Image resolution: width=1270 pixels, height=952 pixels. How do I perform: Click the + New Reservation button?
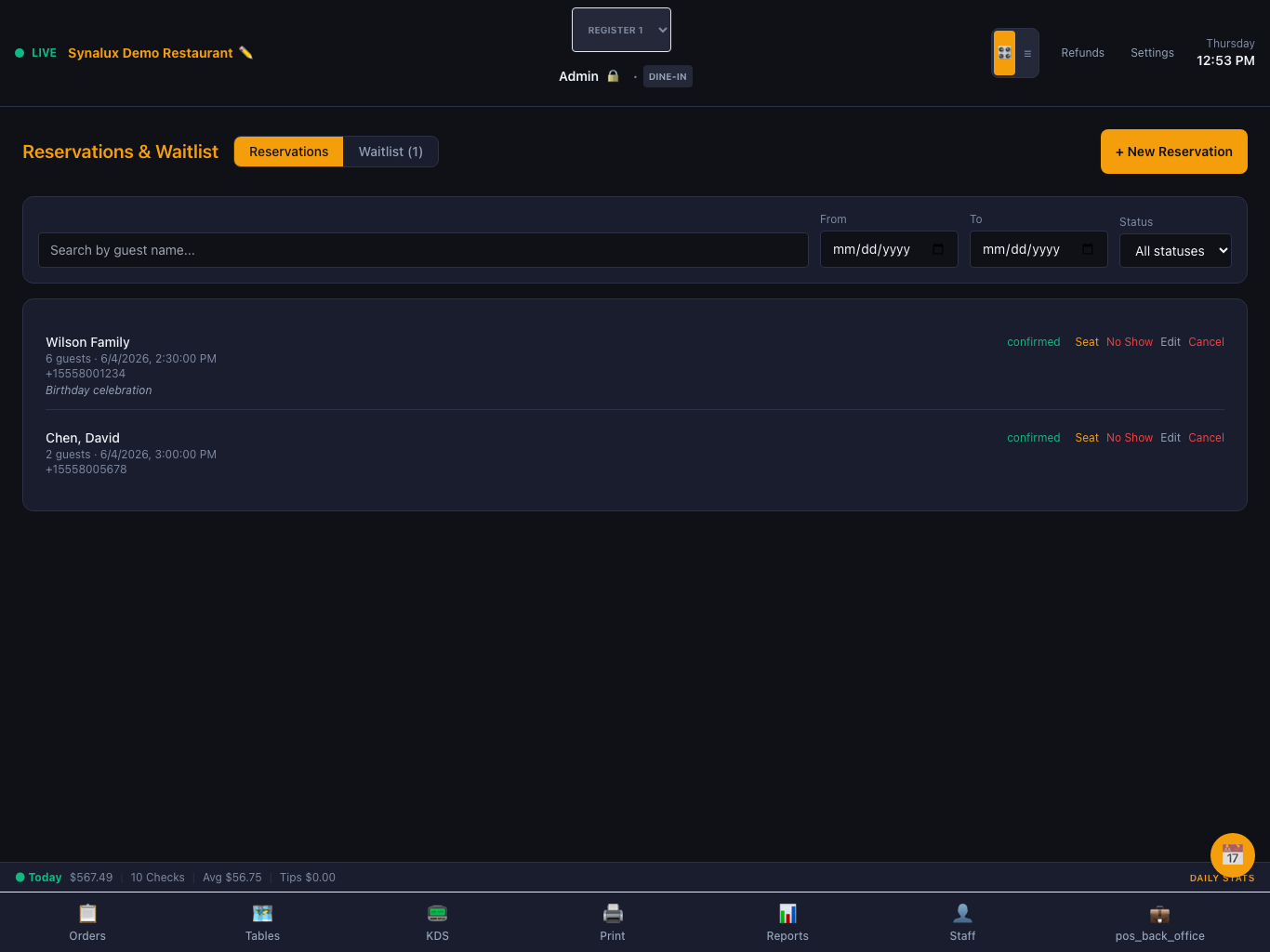click(1173, 152)
